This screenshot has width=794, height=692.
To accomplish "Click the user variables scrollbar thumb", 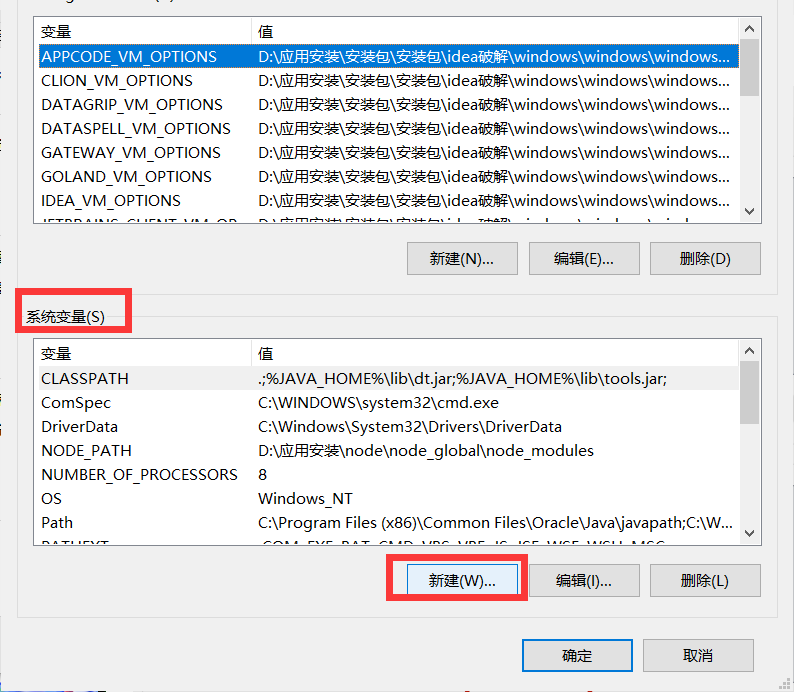I will (x=749, y=67).
